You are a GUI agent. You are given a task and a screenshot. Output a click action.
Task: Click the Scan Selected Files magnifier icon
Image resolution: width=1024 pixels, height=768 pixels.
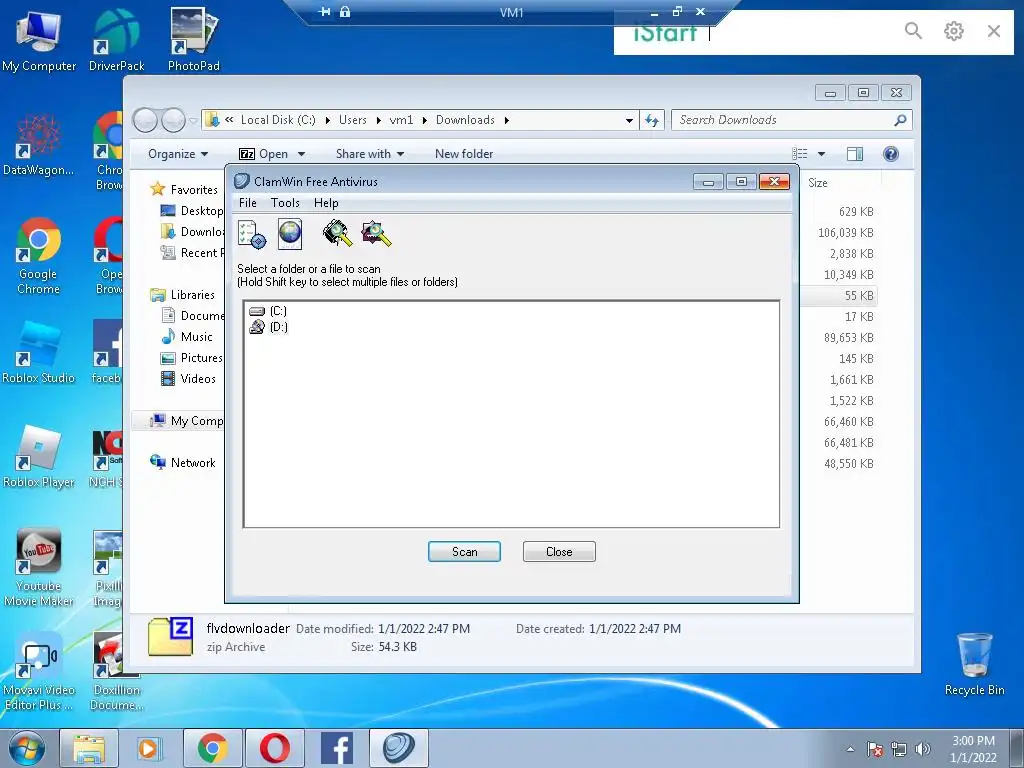[376, 234]
